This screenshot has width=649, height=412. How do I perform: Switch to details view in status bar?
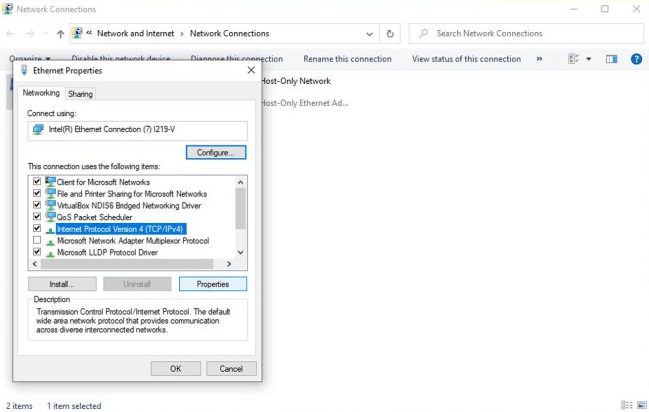(627, 405)
